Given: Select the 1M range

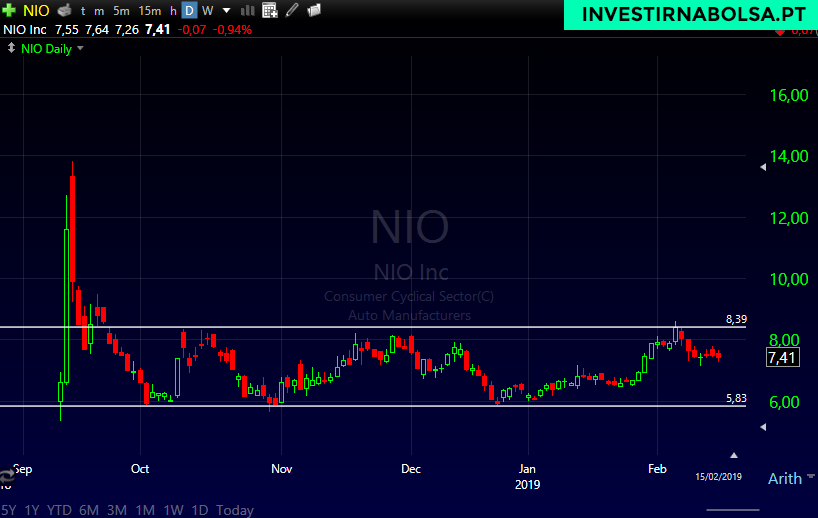Looking at the screenshot, I should (x=145, y=510).
